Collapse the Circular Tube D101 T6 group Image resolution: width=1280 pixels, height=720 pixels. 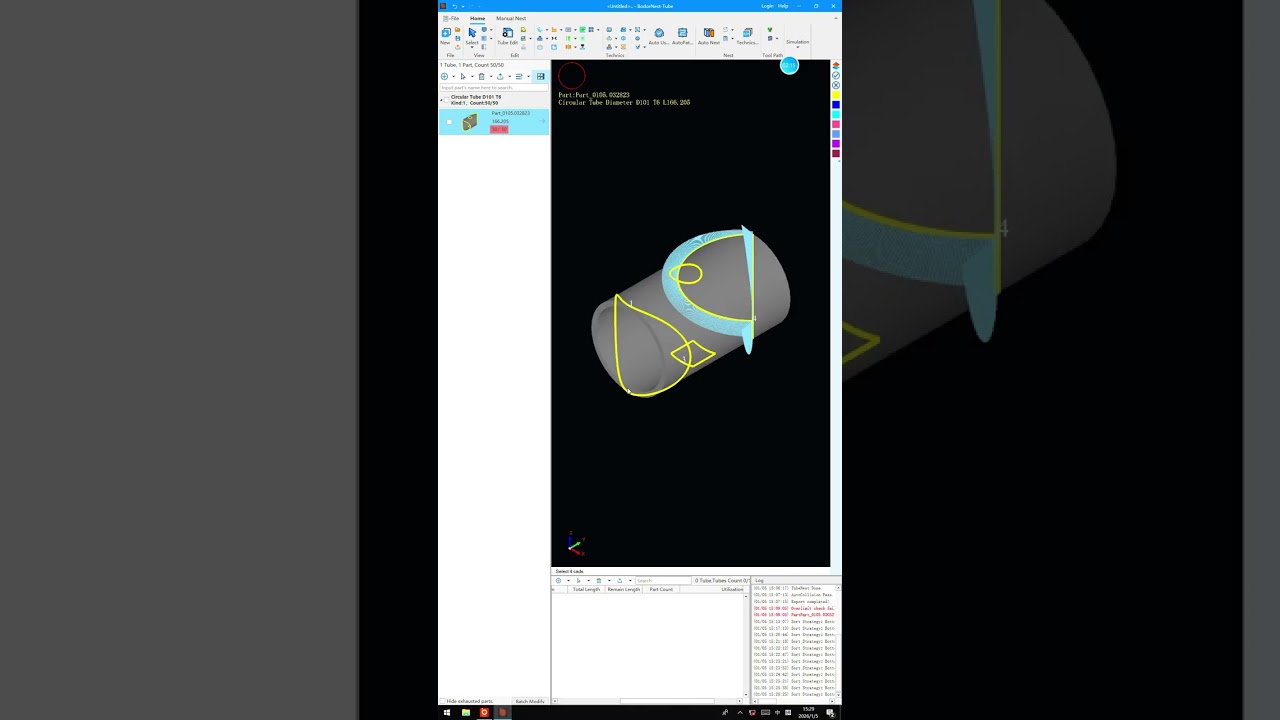click(x=441, y=100)
